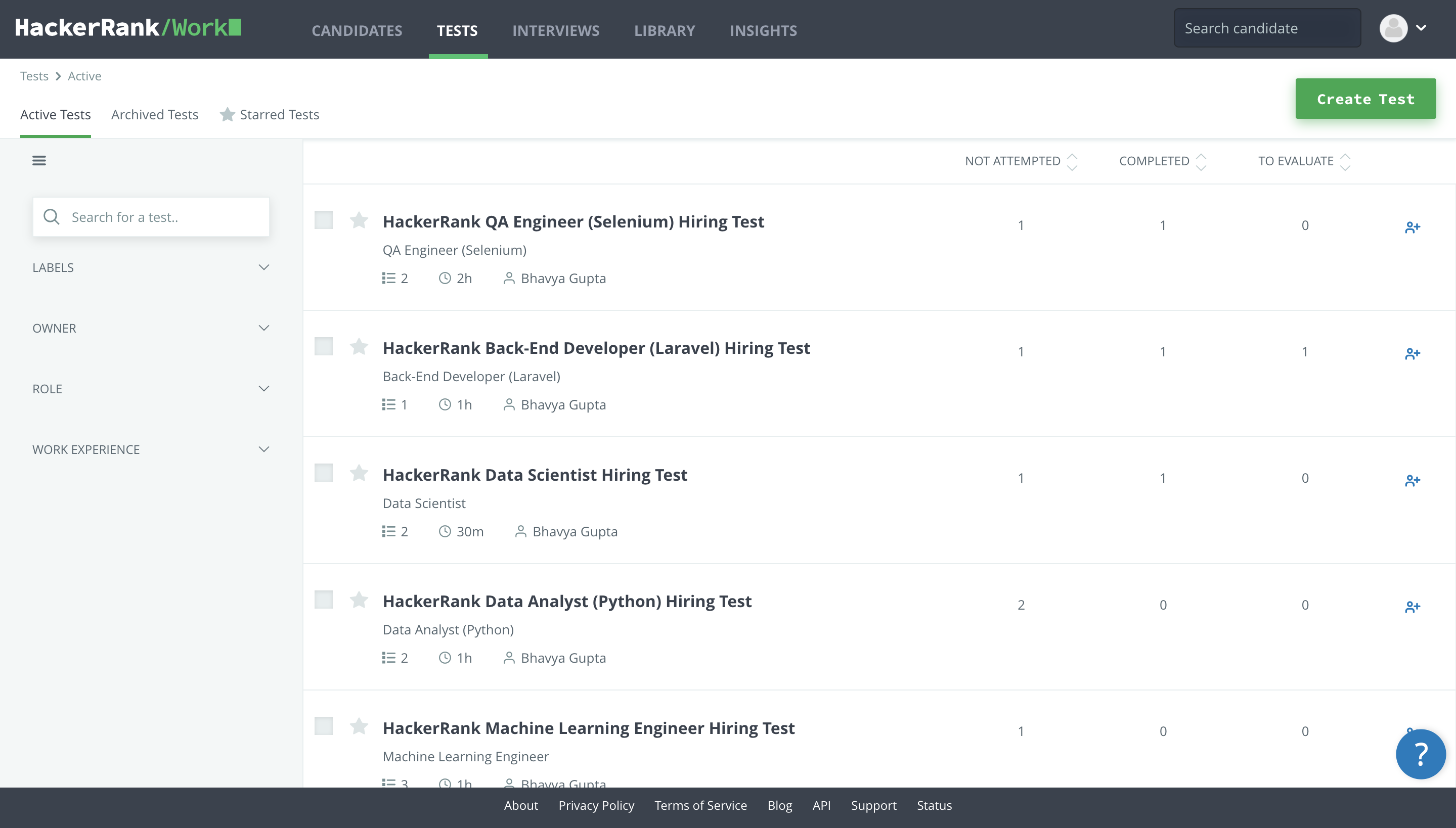Invite candidate to Data Analyst (Python) test
Image resolution: width=1456 pixels, height=828 pixels.
[x=1412, y=607]
